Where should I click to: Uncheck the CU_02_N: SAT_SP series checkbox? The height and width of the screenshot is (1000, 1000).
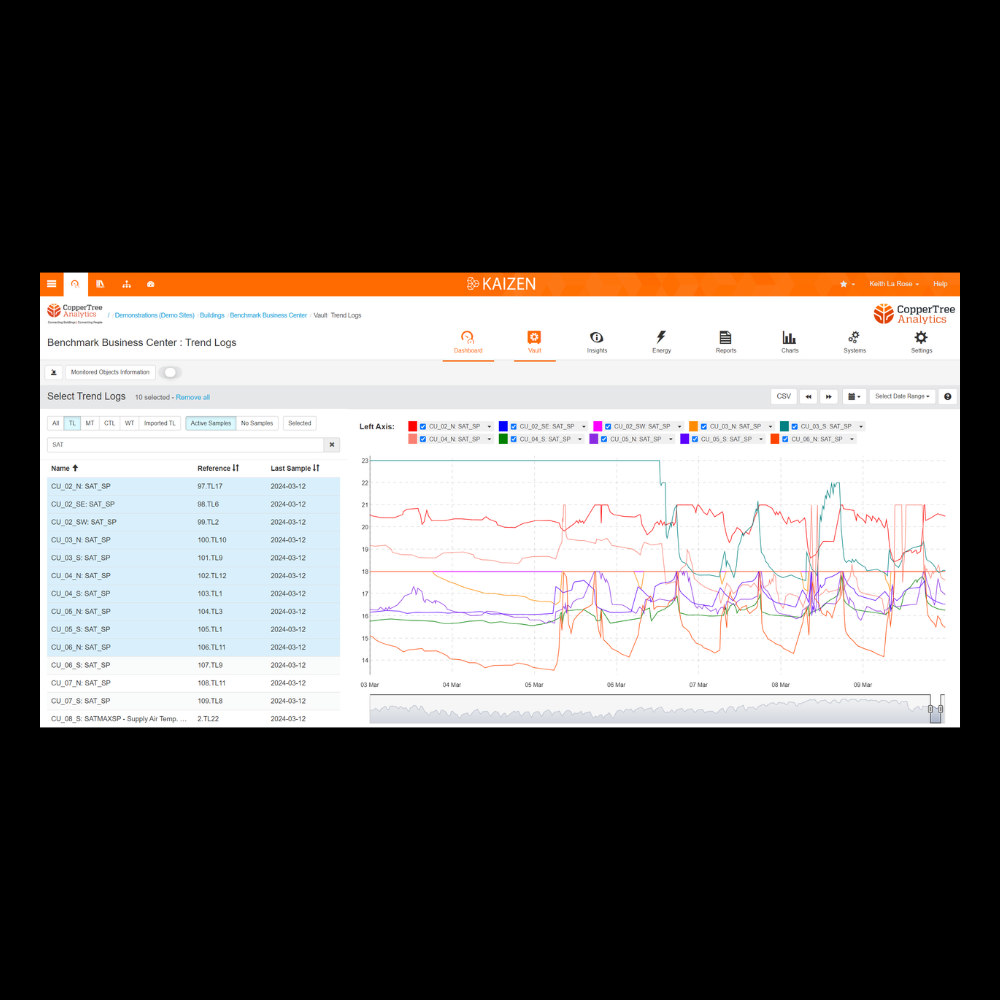425,425
